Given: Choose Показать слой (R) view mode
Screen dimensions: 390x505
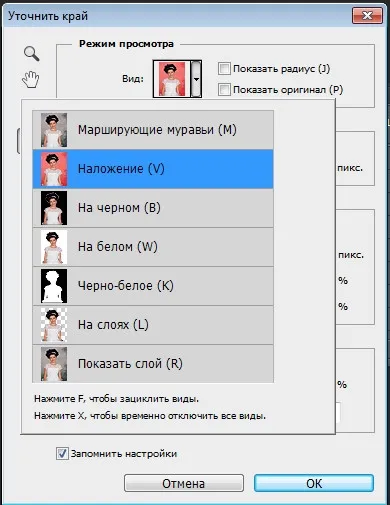Looking at the screenshot, I should 153,364.
